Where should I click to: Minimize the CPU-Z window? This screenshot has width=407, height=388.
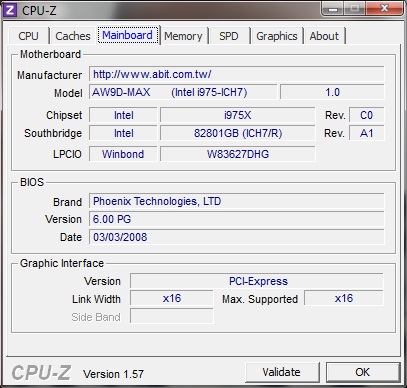(x=333, y=8)
